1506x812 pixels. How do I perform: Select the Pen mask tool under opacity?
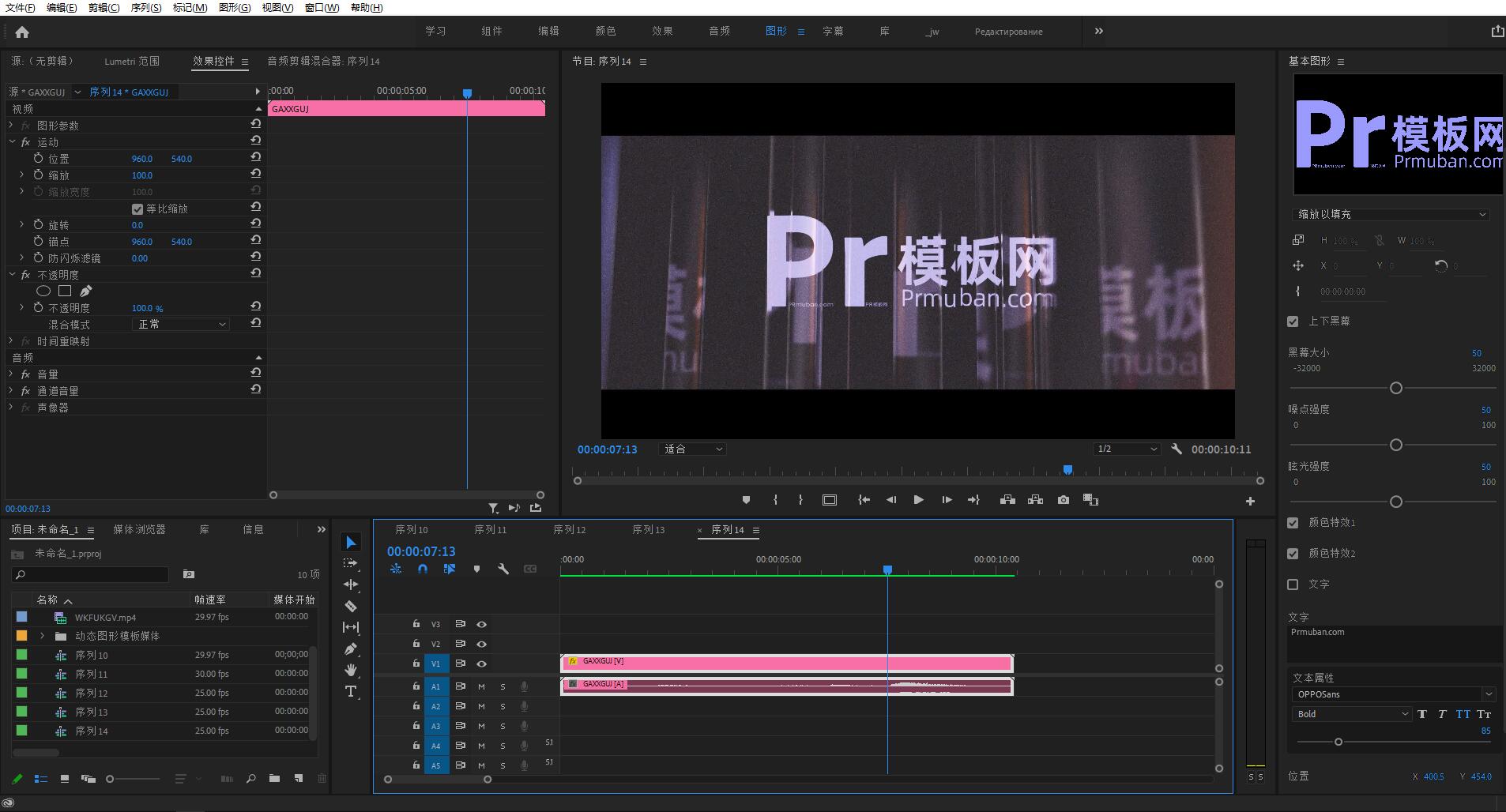[86, 291]
